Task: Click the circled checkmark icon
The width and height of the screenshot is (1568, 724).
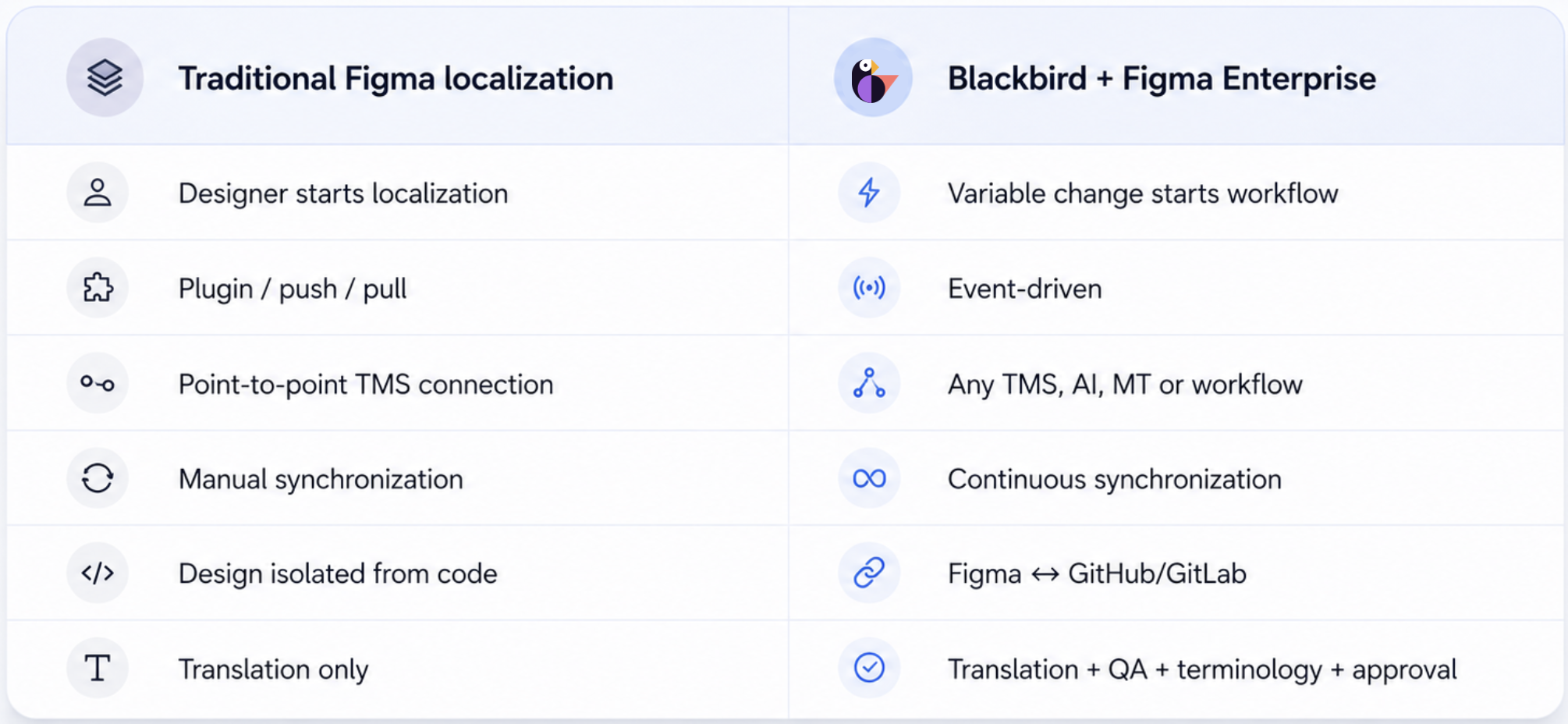Action: coord(869,668)
